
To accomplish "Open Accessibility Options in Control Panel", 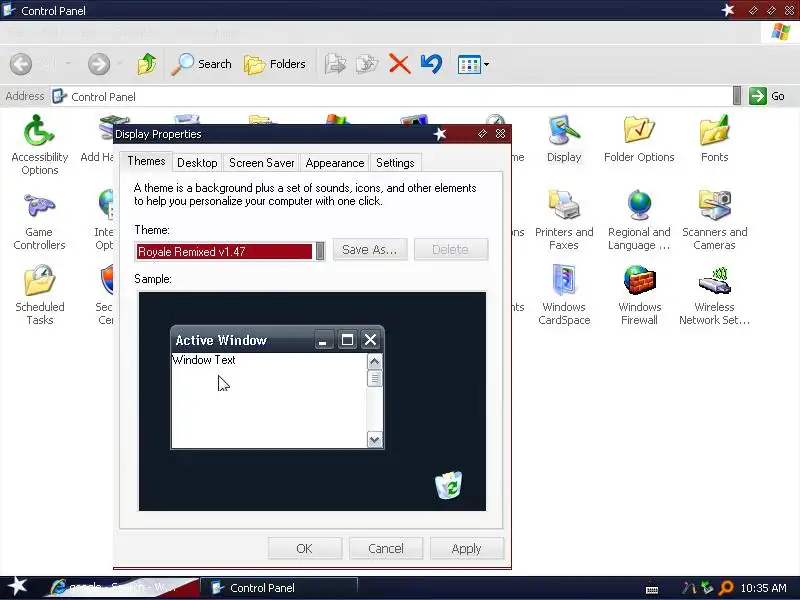I will point(39,144).
